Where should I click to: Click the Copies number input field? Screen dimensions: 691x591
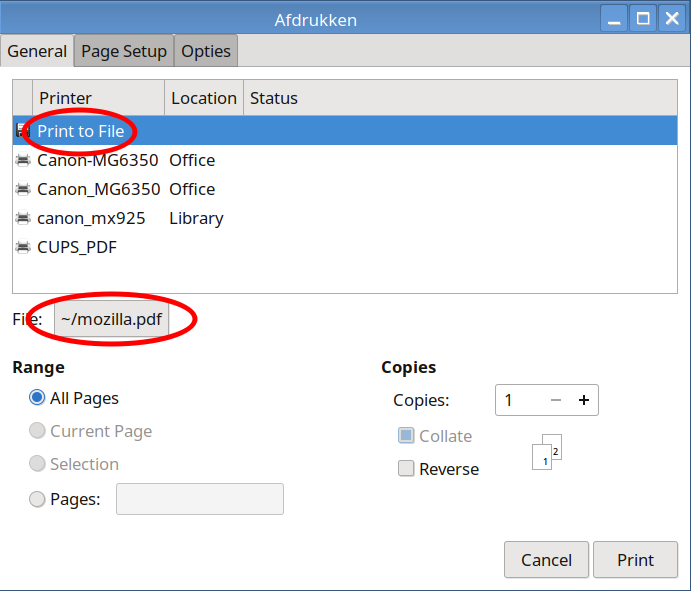point(520,400)
